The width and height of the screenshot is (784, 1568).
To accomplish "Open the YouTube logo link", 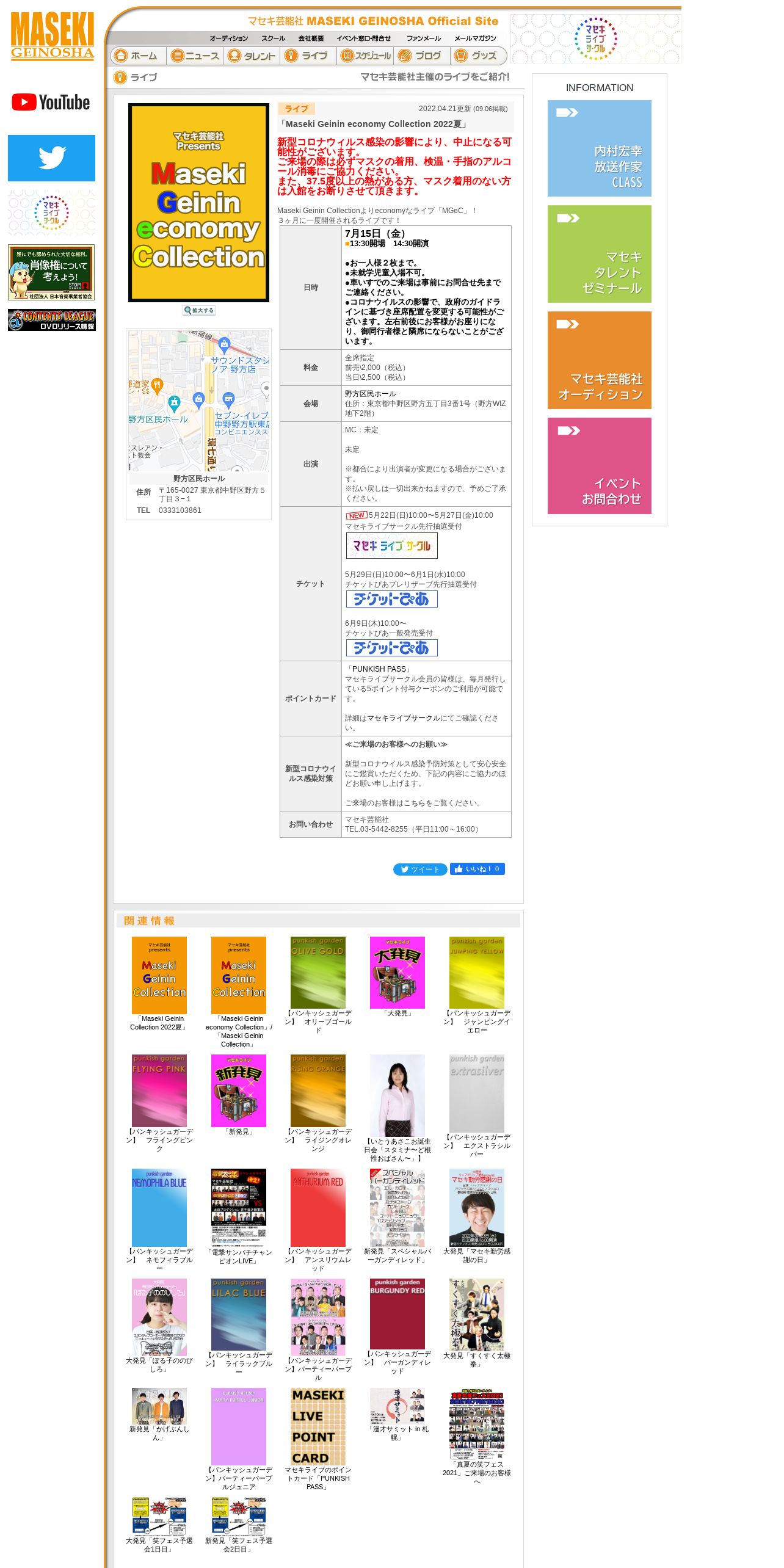I will tap(51, 102).
